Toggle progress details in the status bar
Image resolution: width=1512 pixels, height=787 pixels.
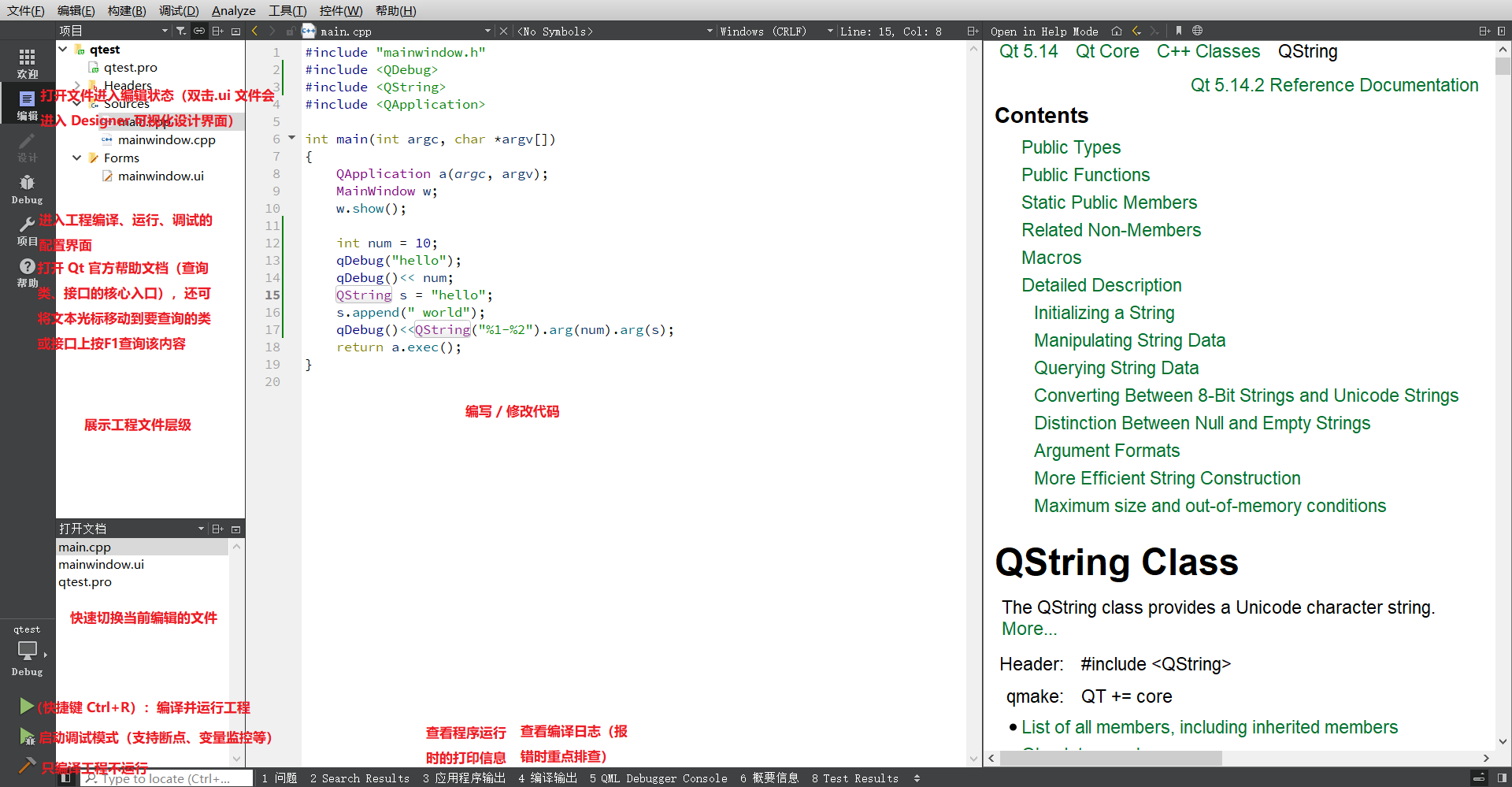(1479, 778)
